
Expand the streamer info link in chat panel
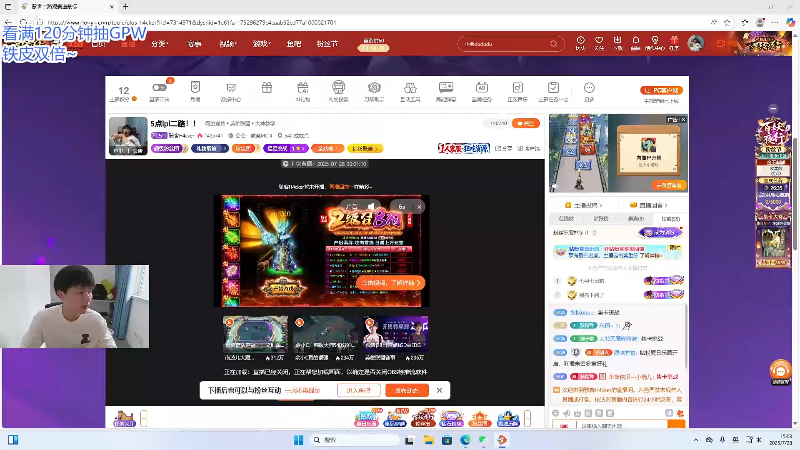(583, 205)
